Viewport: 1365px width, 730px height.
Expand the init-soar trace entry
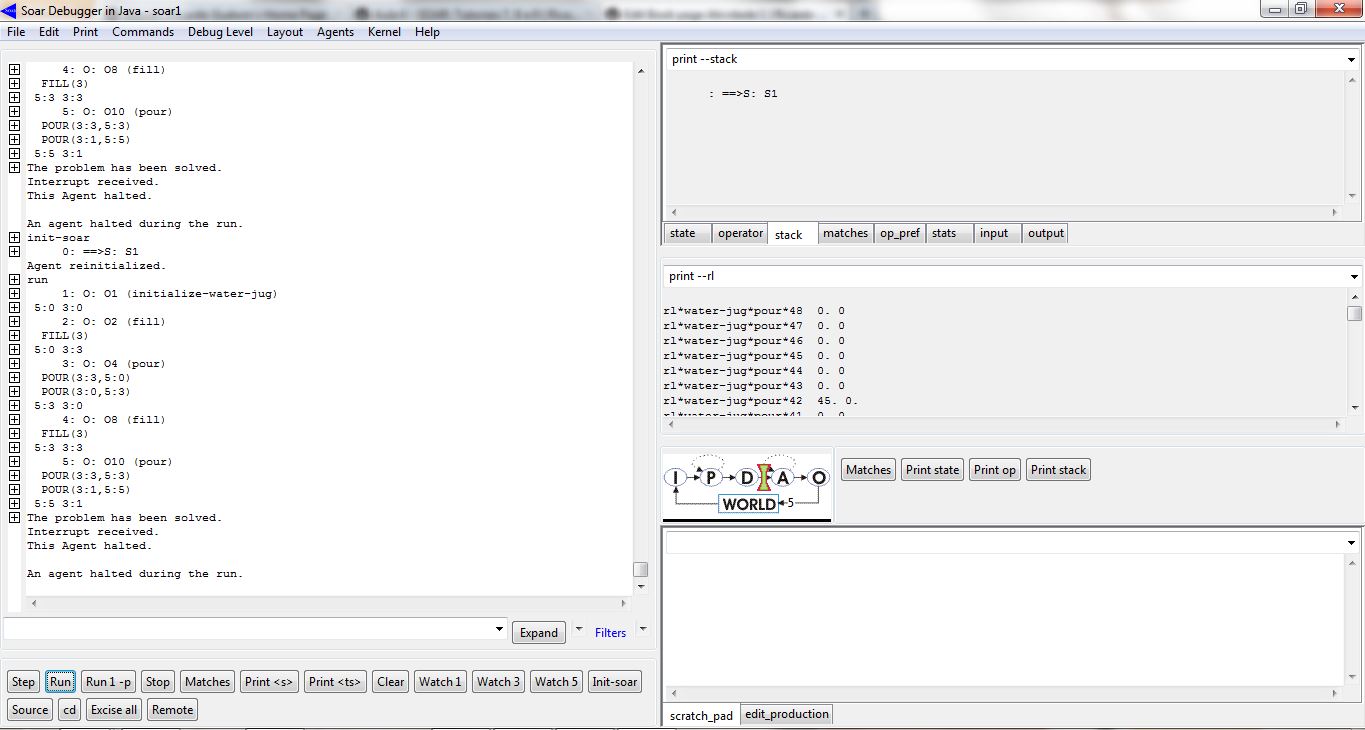tap(14, 238)
